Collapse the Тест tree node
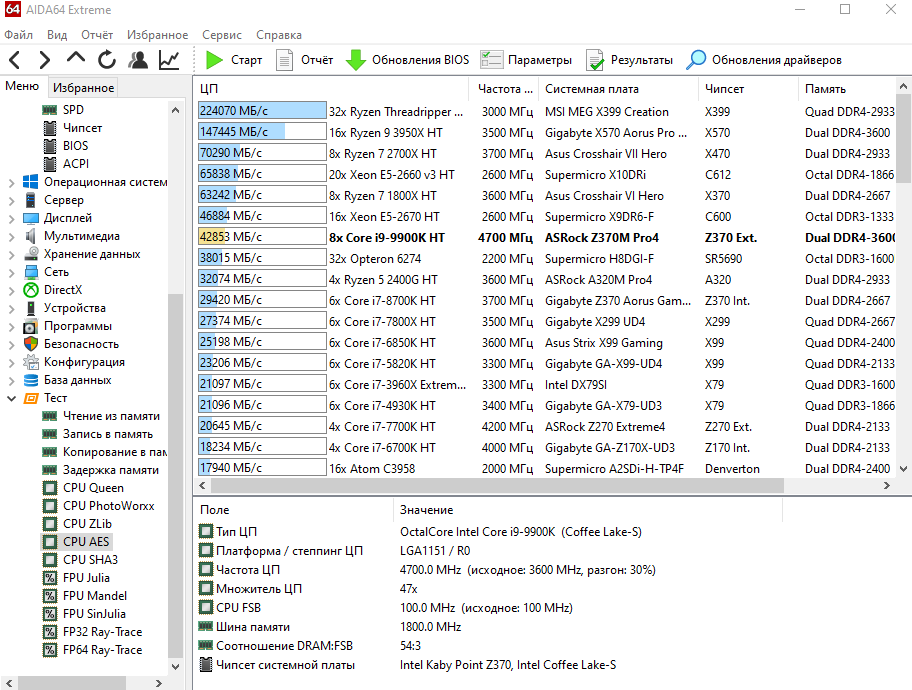 (11, 398)
